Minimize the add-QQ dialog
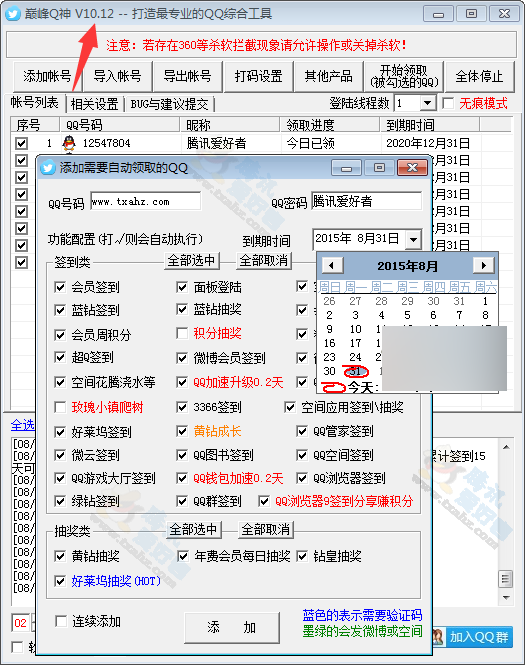The width and height of the screenshot is (525, 665). 346,168
